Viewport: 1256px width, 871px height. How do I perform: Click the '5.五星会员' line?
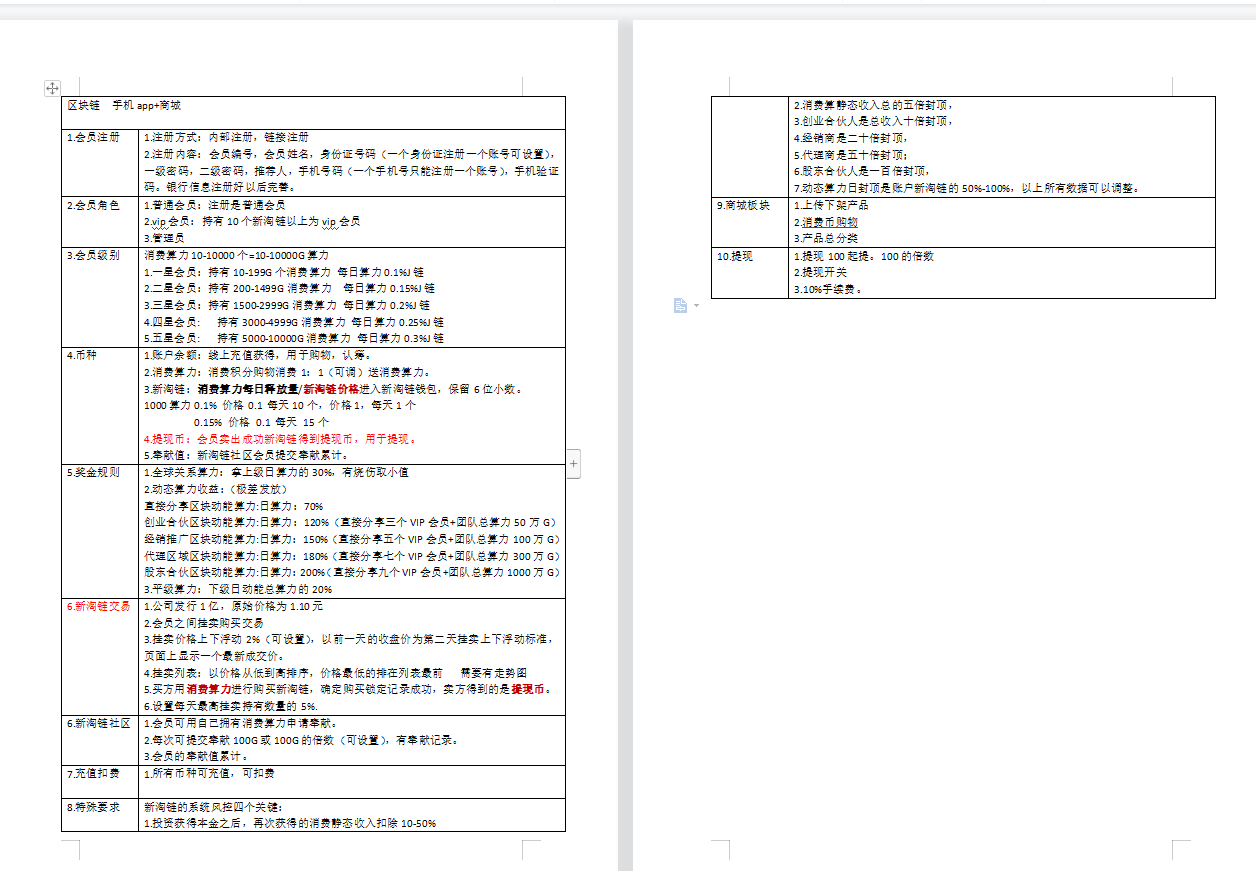294,339
